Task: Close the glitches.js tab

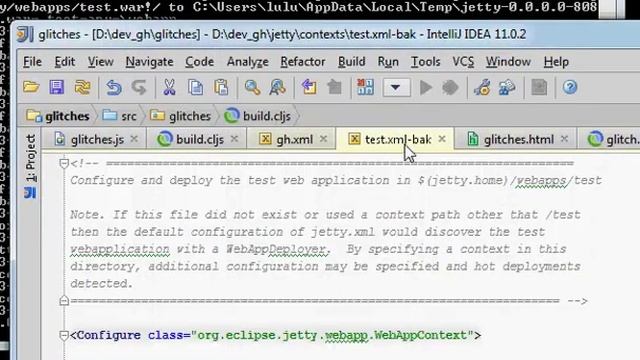Action: point(134,139)
